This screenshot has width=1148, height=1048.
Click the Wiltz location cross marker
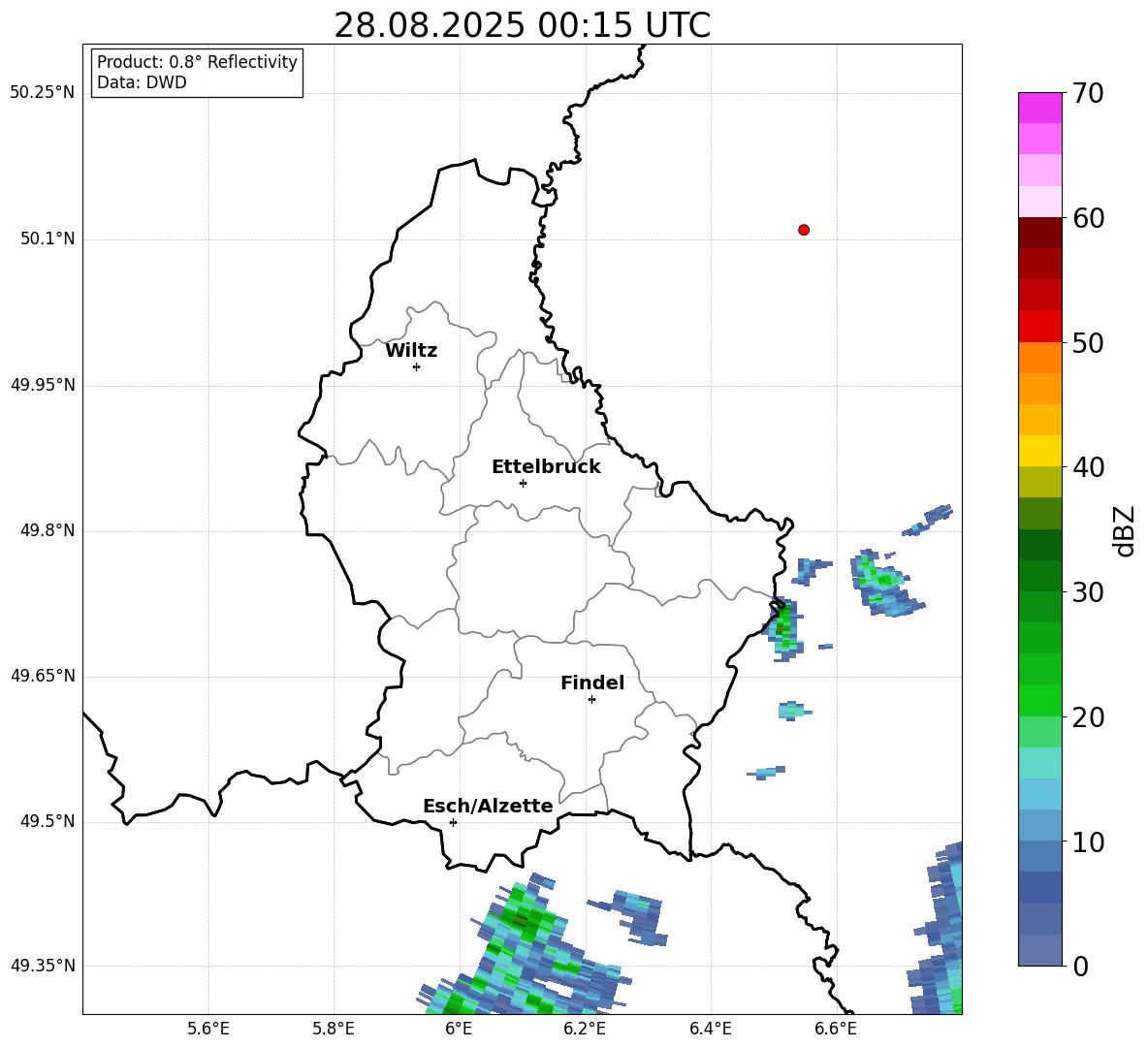[417, 366]
